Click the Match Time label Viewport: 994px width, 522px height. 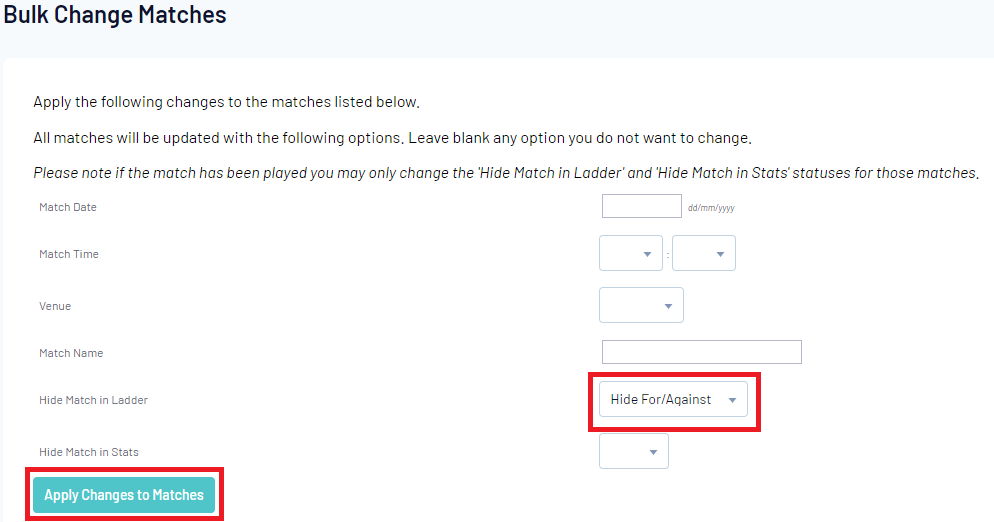click(69, 254)
